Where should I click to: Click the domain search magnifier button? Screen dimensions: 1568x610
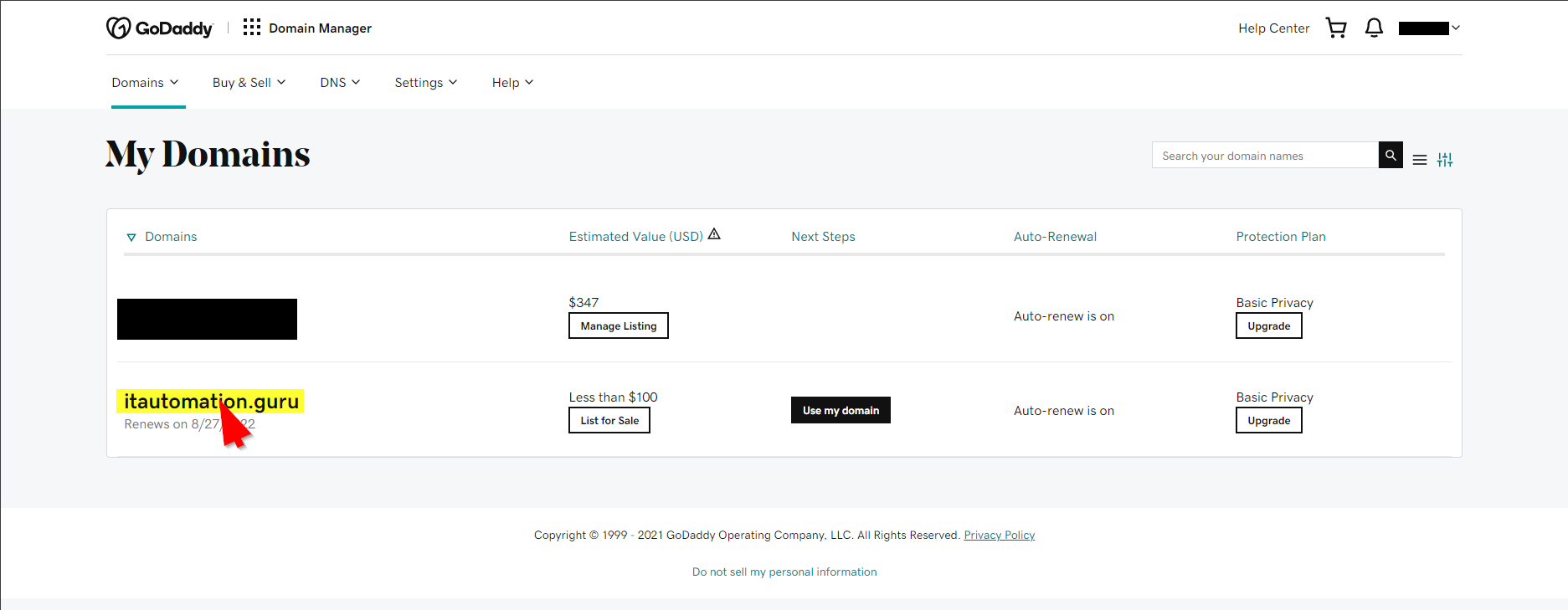pos(1391,155)
